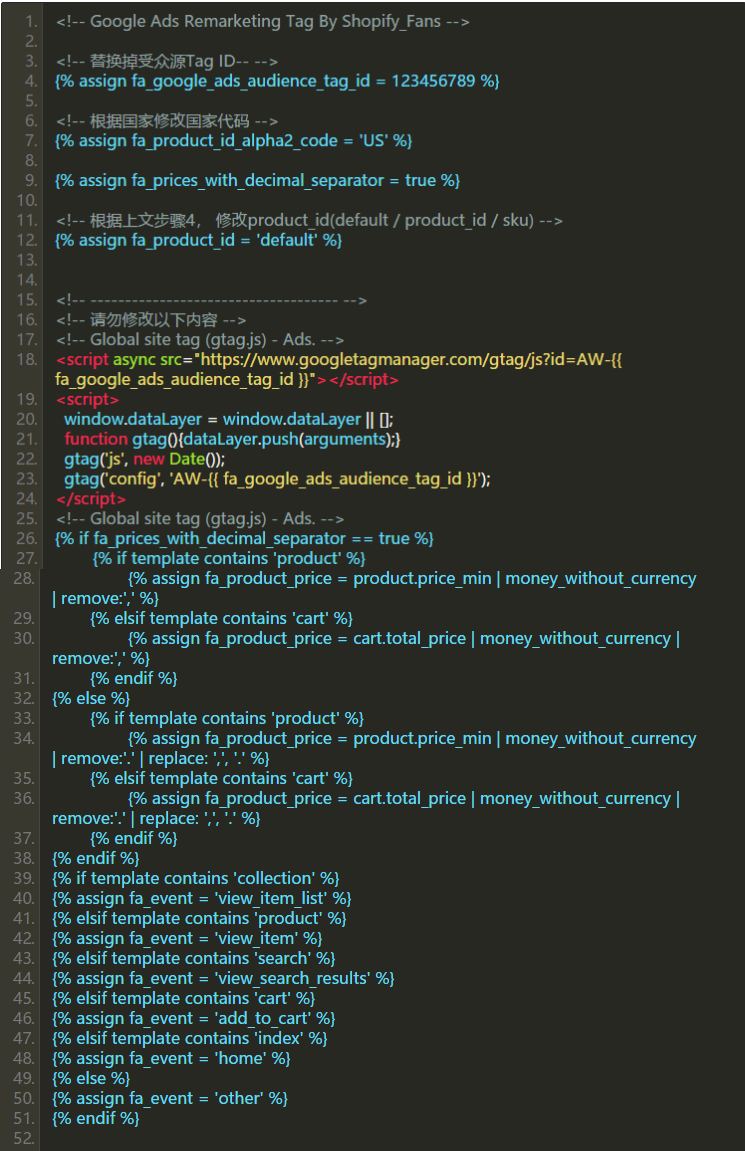Image resolution: width=745 pixels, height=1151 pixels.
Task: Click the second 'Global site tag' comment on line 25
Action: pos(200,519)
